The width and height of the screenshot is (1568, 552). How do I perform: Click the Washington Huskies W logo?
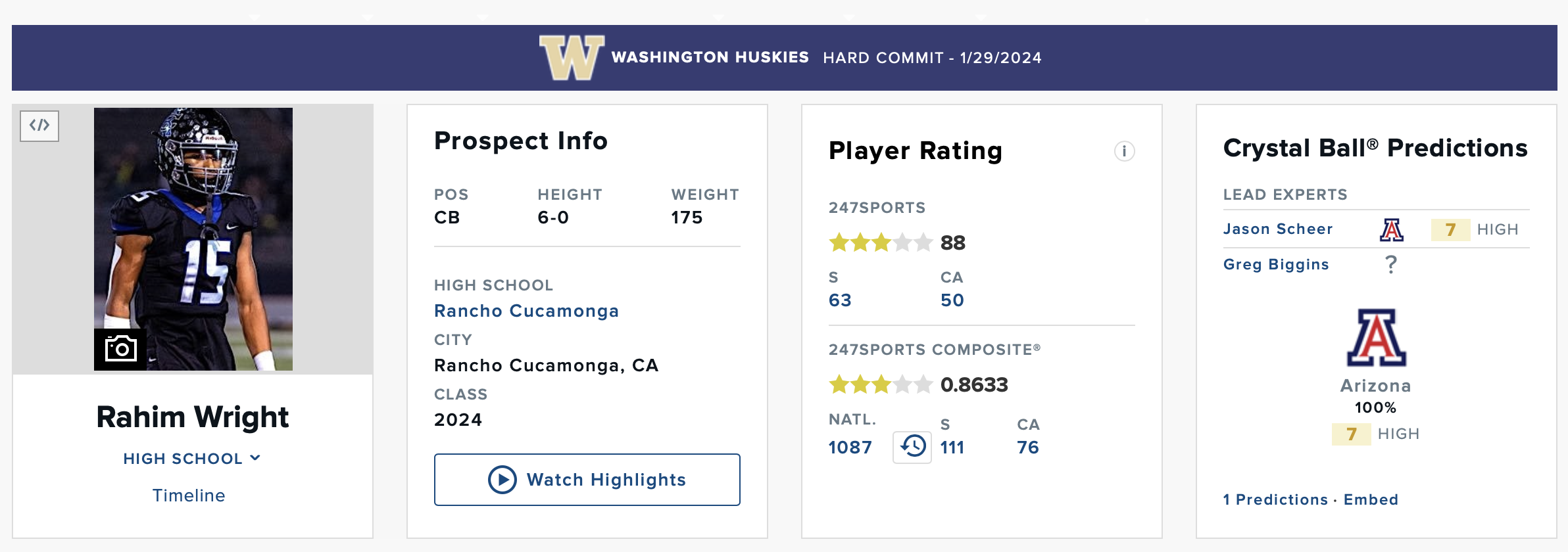(x=572, y=58)
